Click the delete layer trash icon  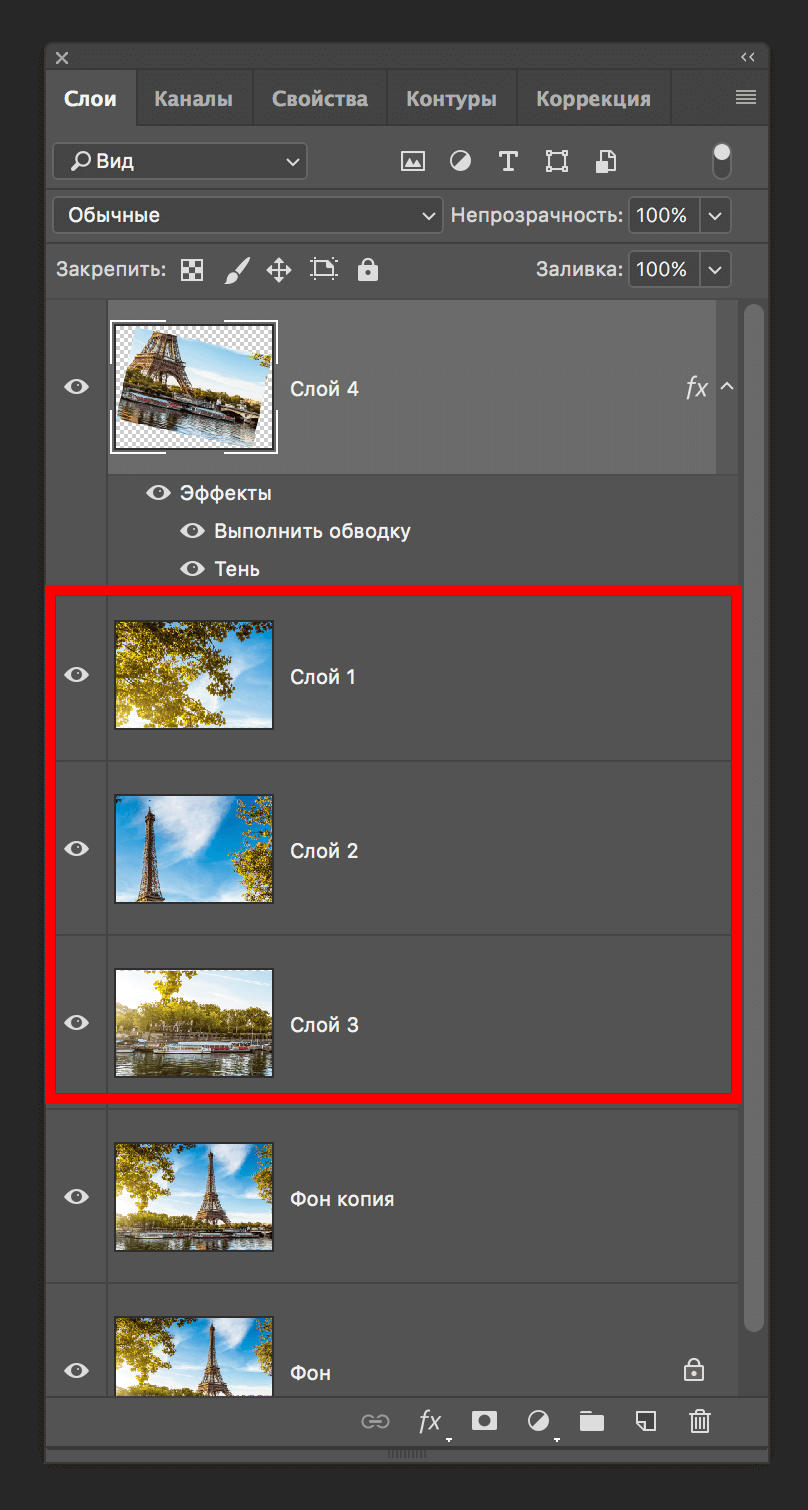[700, 1421]
